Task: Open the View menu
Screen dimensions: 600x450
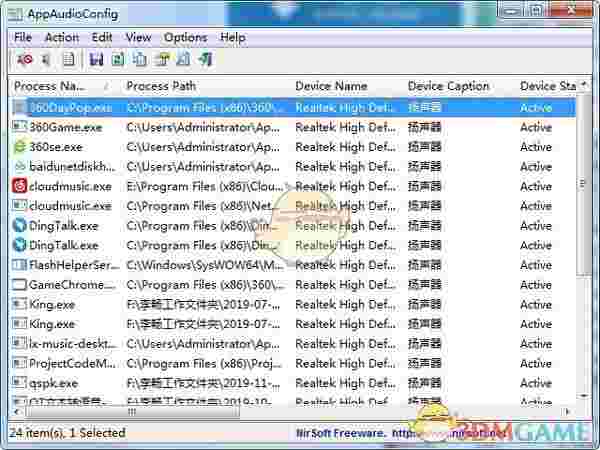Action: point(138,38)
